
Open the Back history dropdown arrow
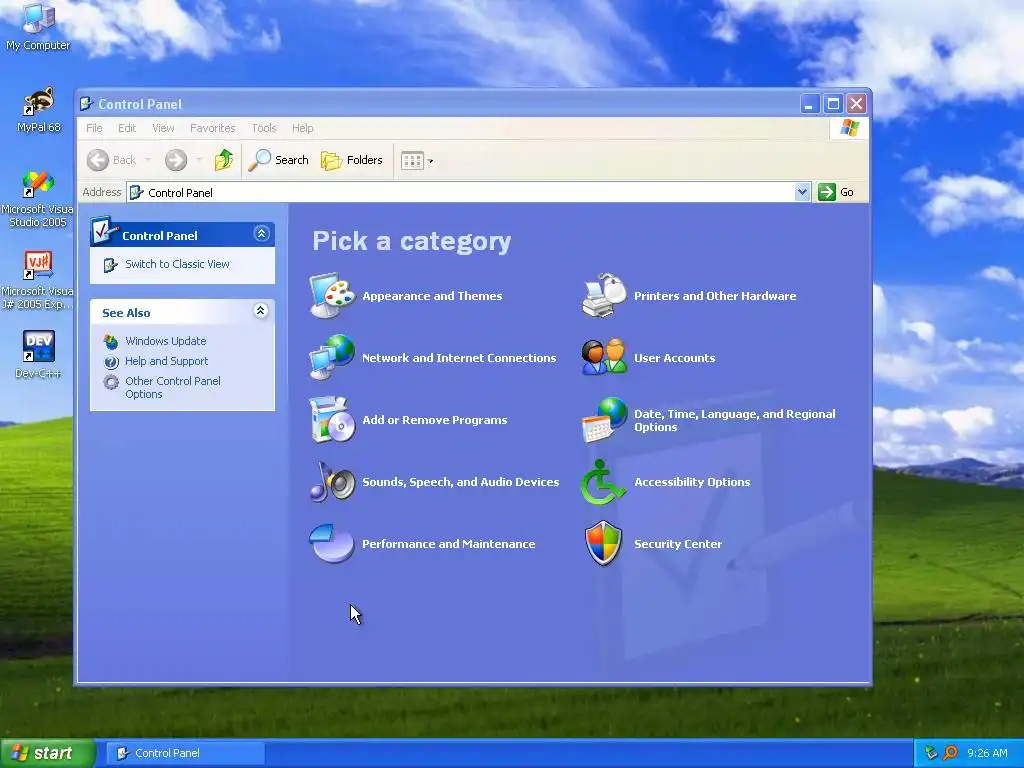click(148, 160)
